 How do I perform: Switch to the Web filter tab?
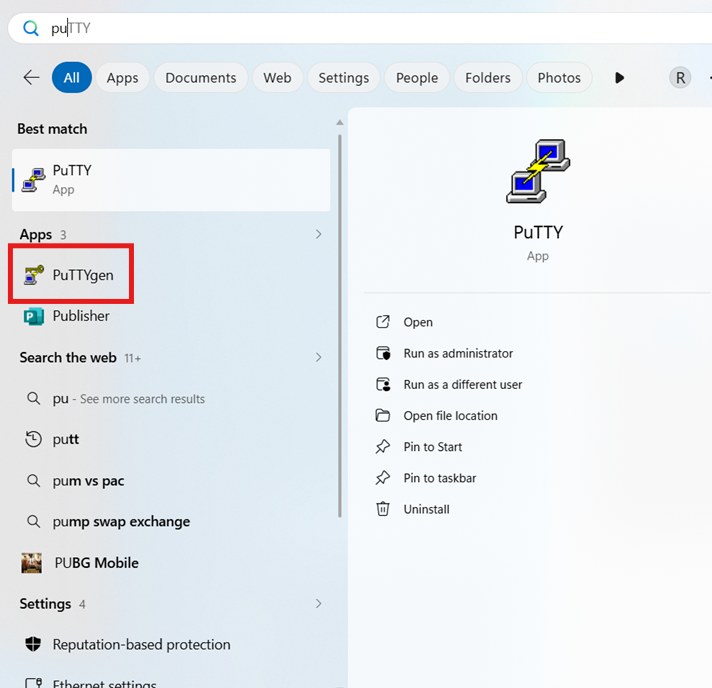277,78
